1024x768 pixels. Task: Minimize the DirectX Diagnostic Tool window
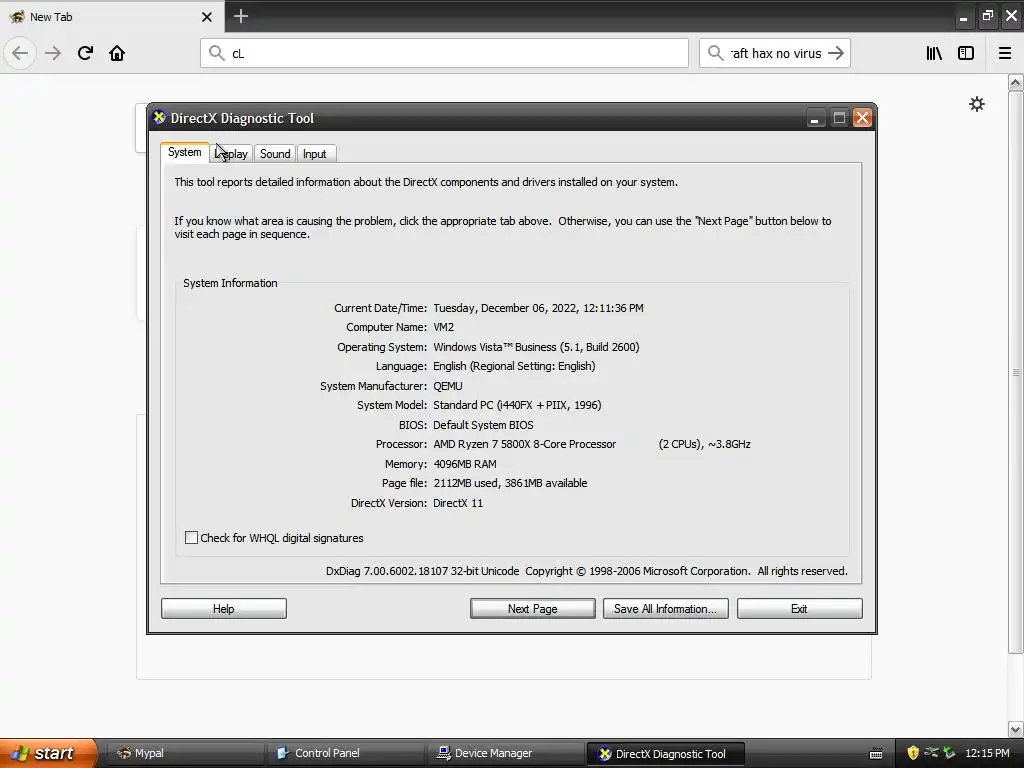(x=815, y=118)
